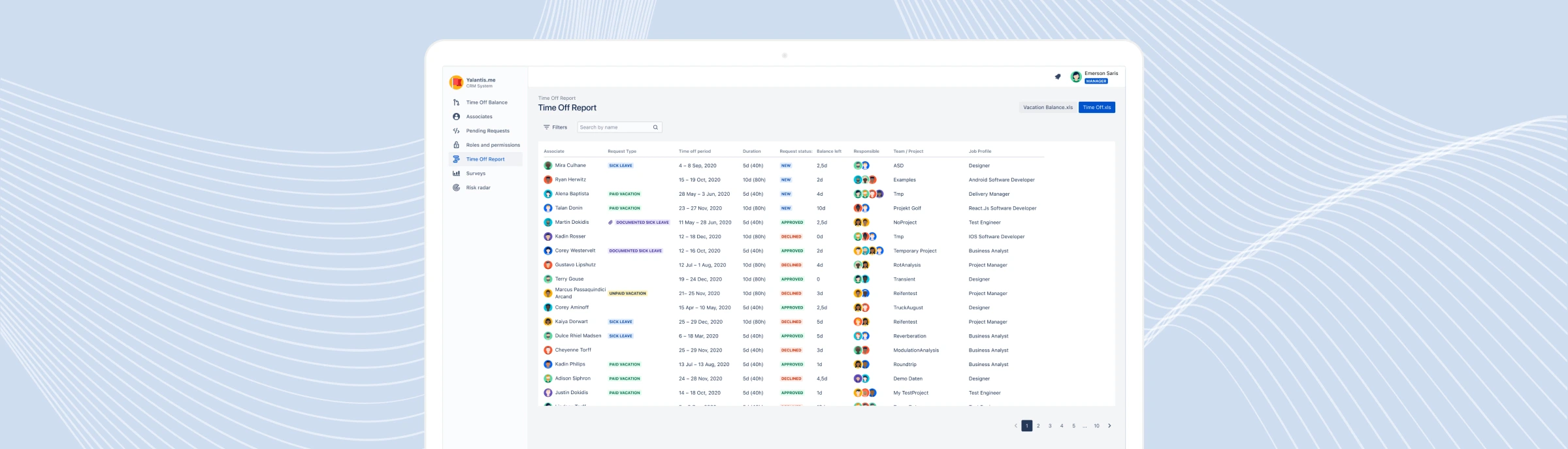Click the Yalantis.me logo

coord(456,82)
